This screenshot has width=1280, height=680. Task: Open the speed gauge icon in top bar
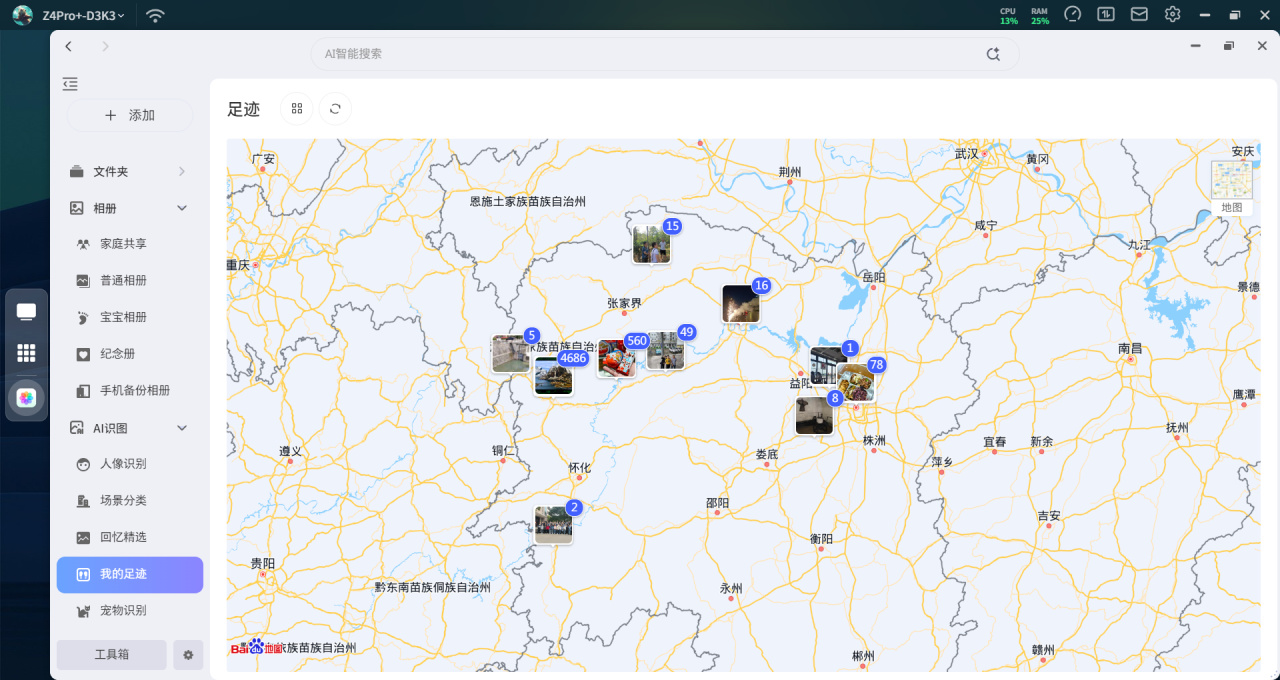pyautogui.click(x=1073, y=14)
